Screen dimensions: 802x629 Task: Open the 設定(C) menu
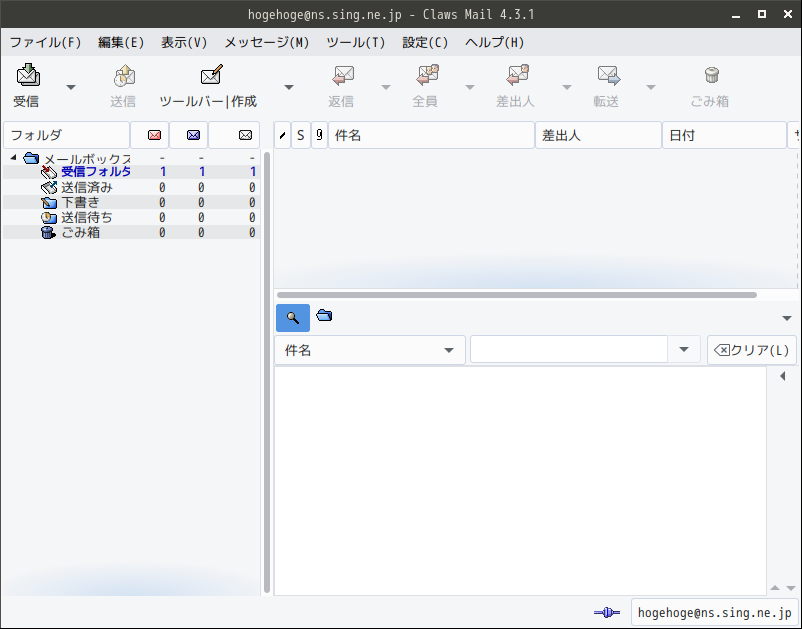[x=425, y=42]
